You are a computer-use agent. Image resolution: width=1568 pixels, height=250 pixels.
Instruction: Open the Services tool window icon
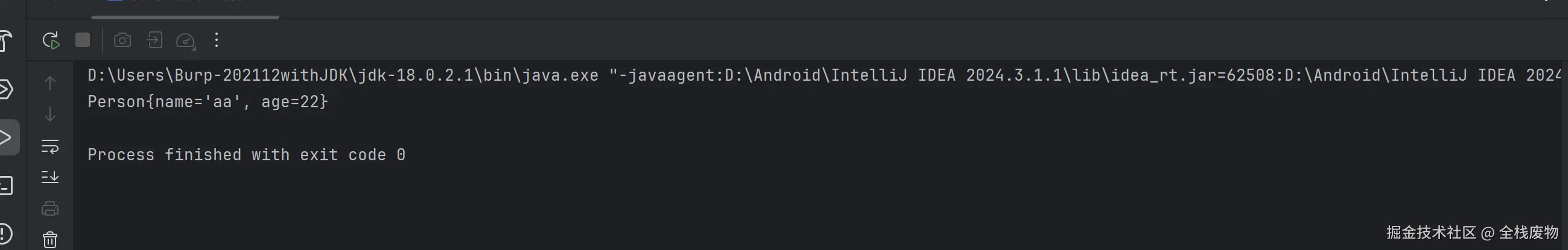pyautogui.click(x=6, y=89)
